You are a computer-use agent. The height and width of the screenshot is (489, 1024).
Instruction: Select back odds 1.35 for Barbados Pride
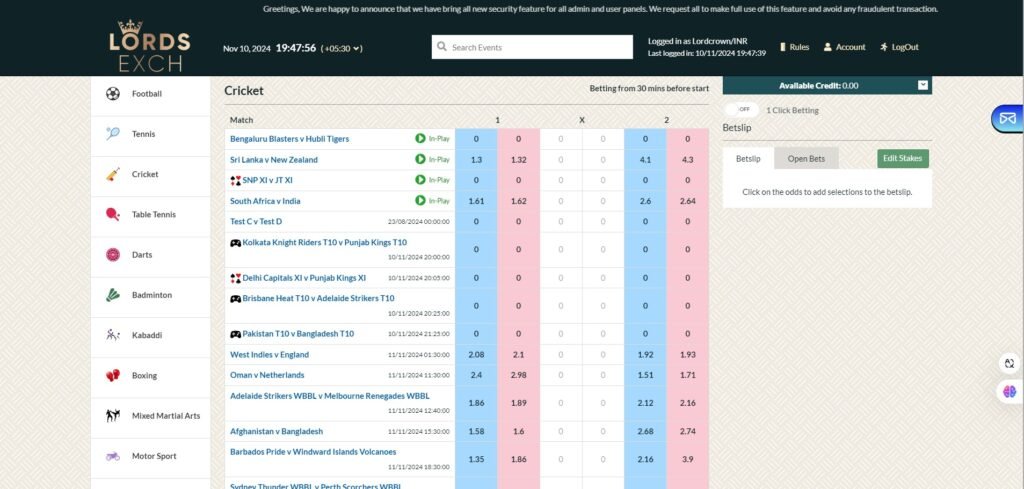476,460
